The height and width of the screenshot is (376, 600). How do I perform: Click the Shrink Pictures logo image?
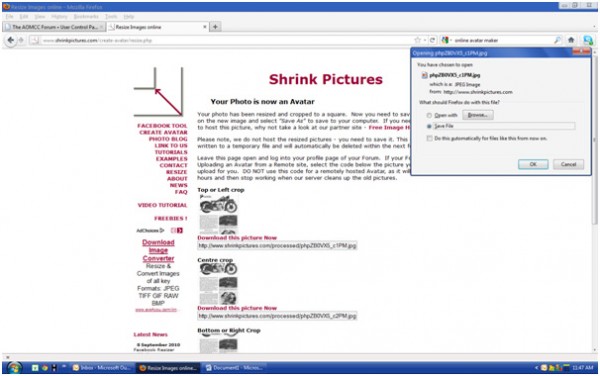pos(158,92)
